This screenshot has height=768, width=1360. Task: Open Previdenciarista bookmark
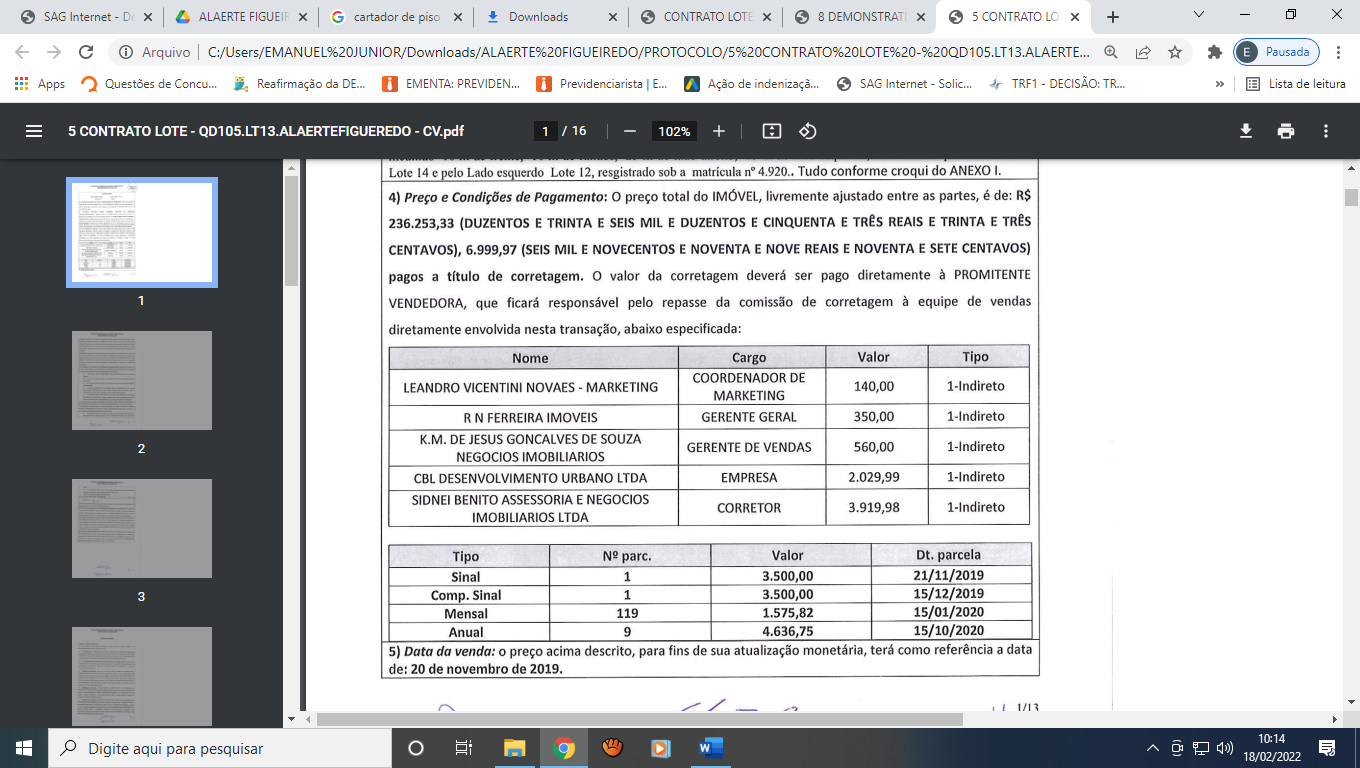click(x=602, y=84)
